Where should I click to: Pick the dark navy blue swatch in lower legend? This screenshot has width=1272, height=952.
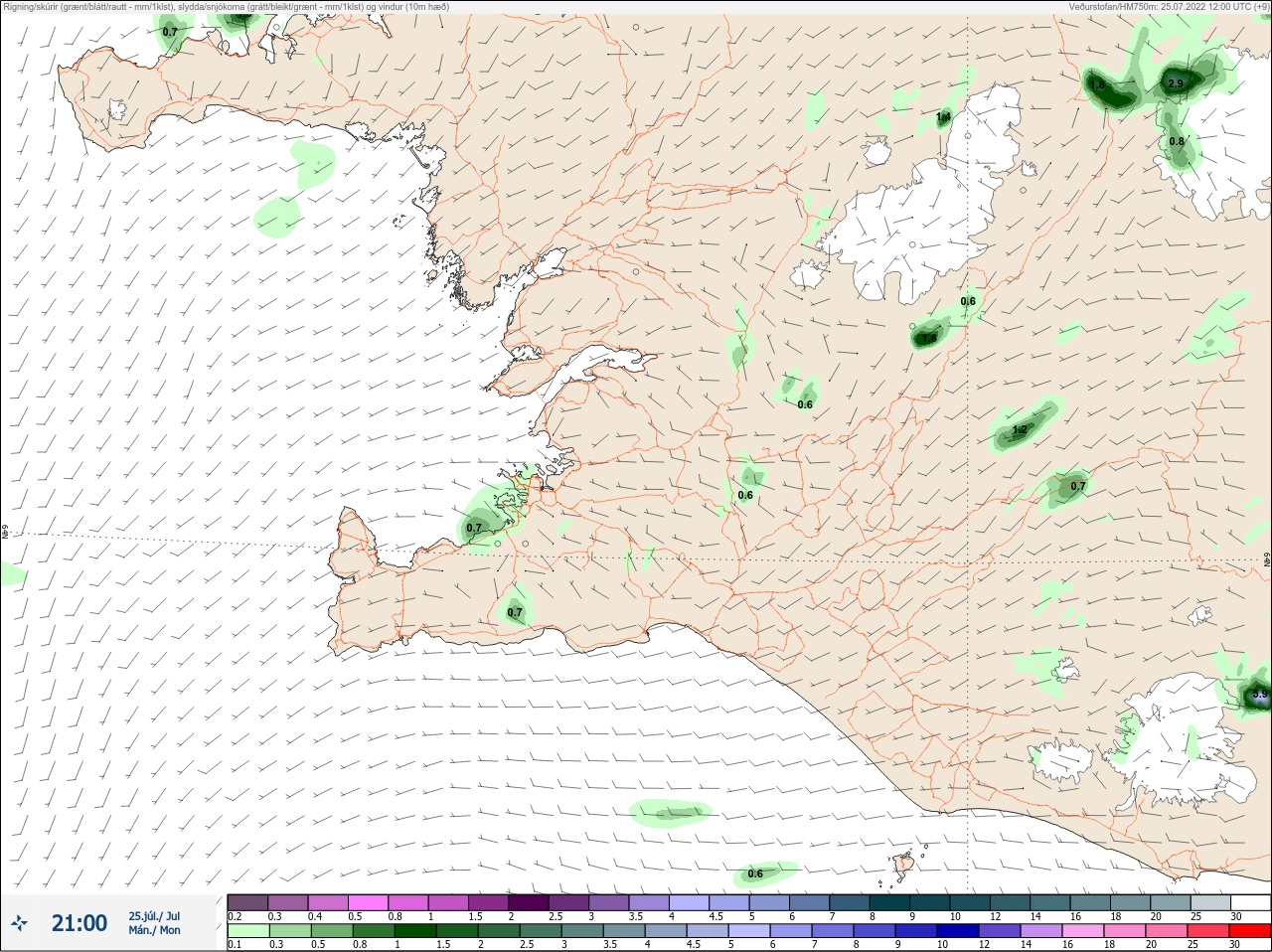point(960,931)
